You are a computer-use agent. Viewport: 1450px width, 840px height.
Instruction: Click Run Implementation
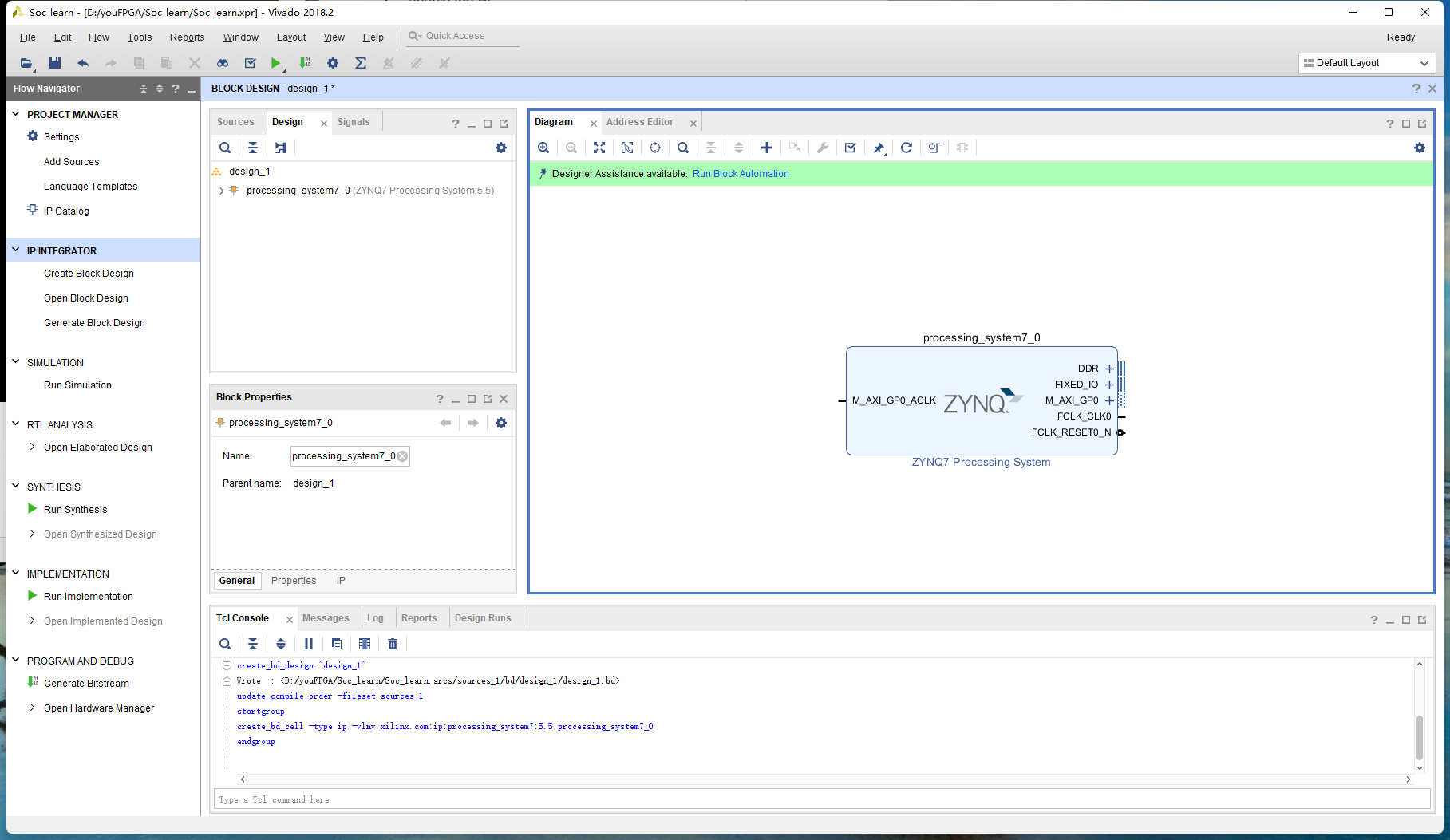(89, 597)
